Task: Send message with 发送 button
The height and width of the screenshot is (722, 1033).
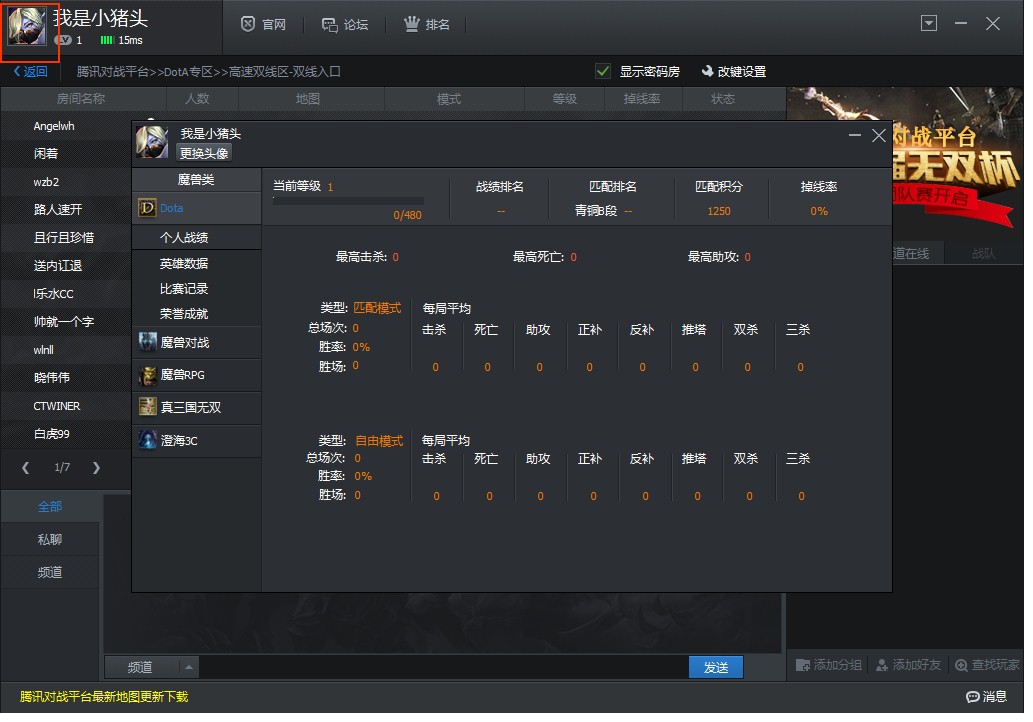Action: [715, 667]
